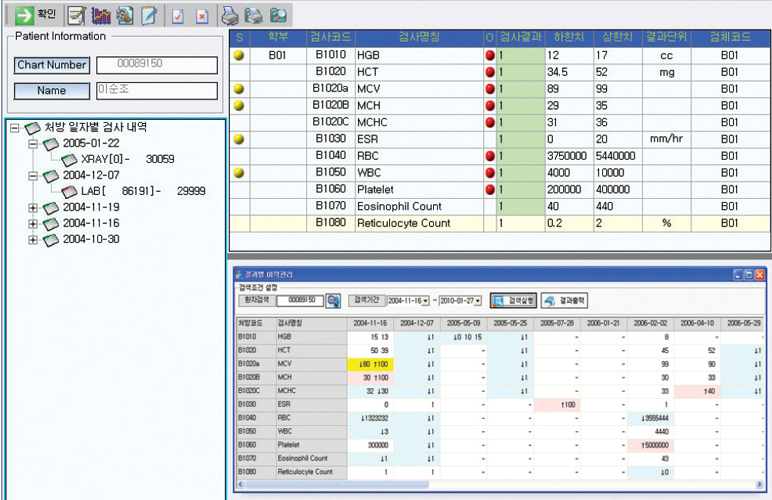Image resolution: width=772 pixels, height=500 pixels.
Task: Click the 결과단위 column header
Action: (x=667, y=37)
